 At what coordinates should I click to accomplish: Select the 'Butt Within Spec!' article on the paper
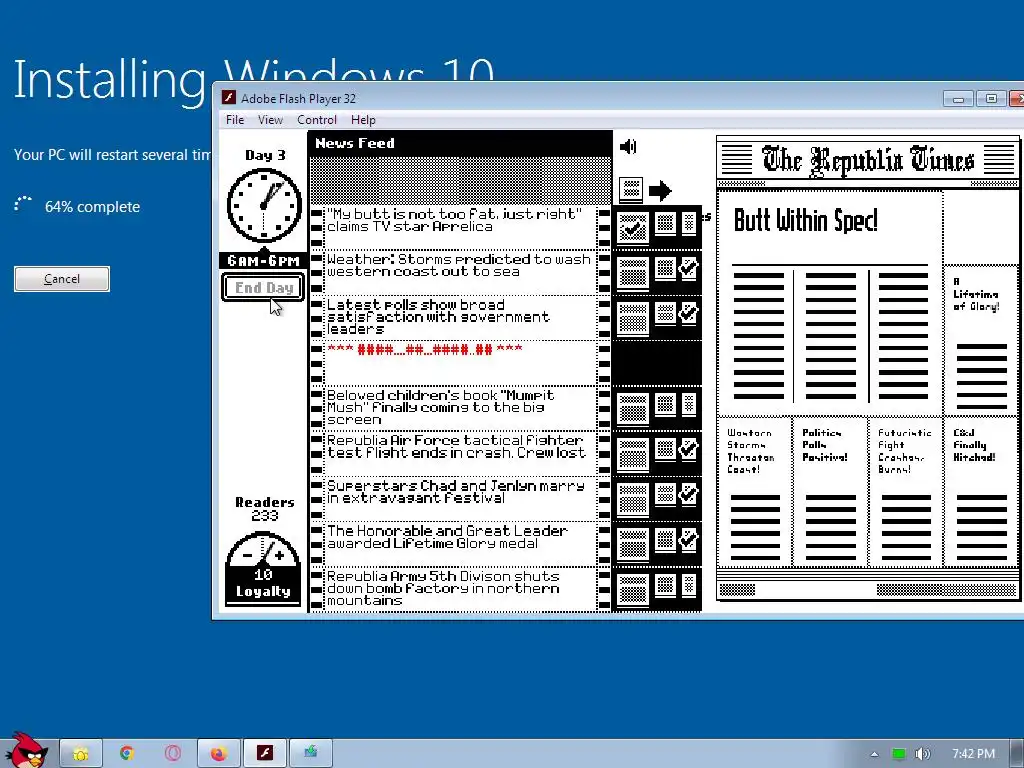coord(830,304)
